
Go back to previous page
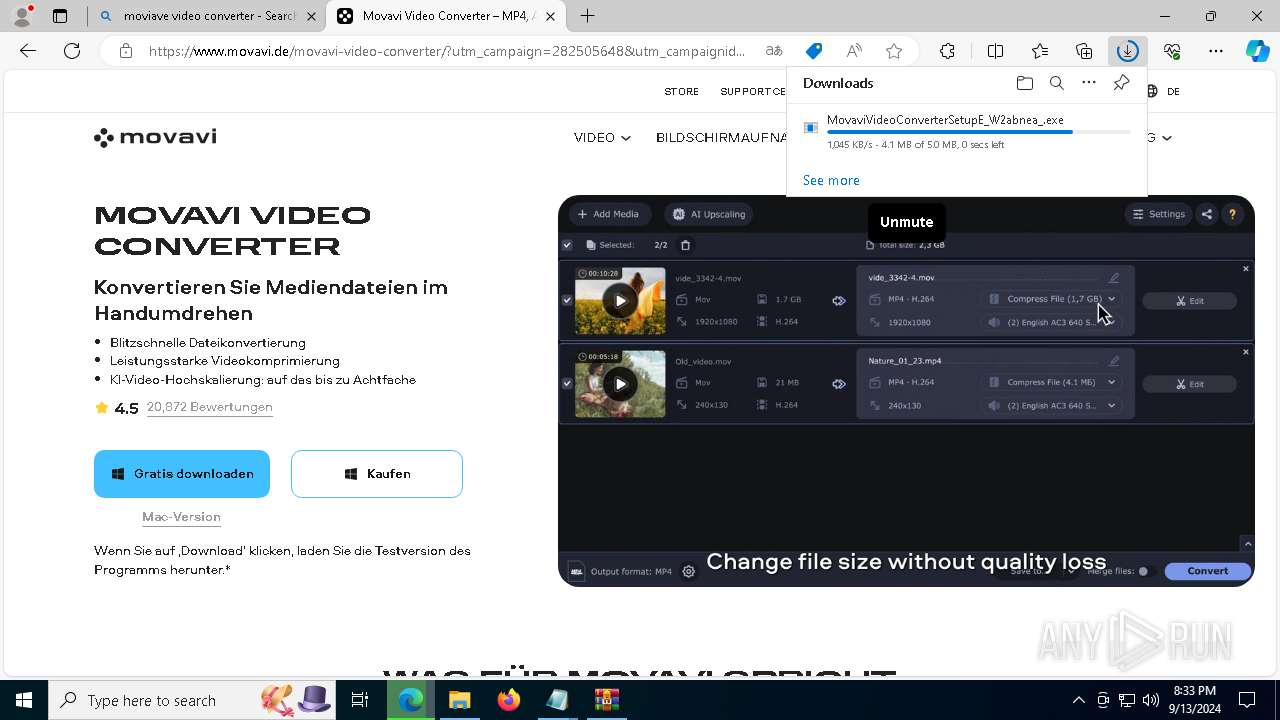[28, 51]
